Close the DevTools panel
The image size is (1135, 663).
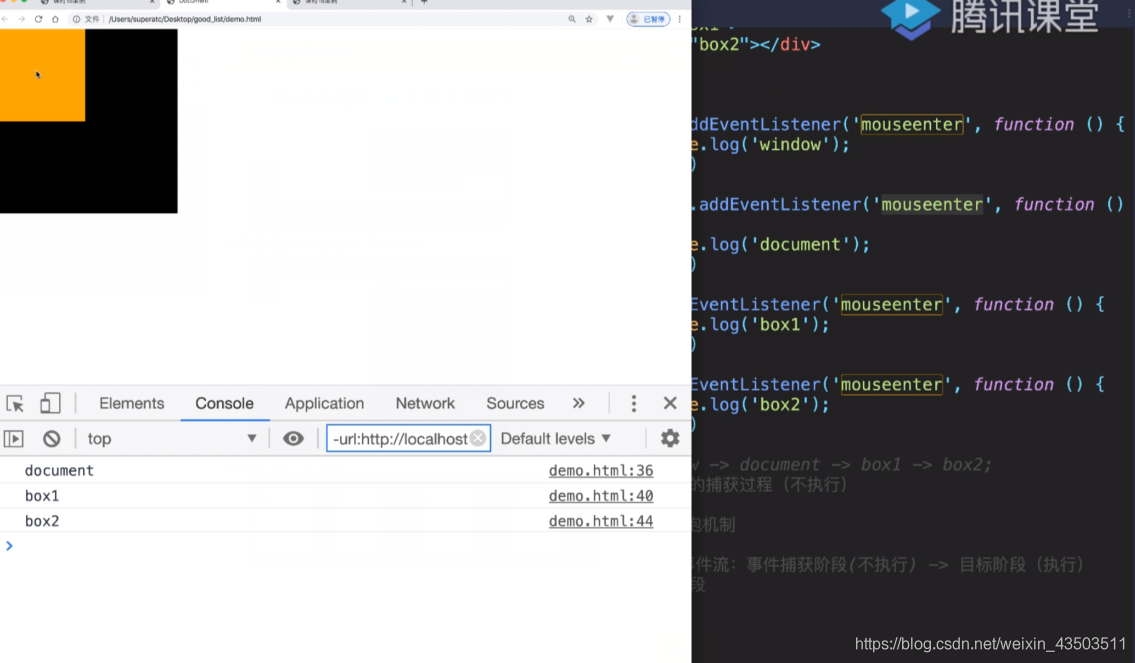[670, 403]
